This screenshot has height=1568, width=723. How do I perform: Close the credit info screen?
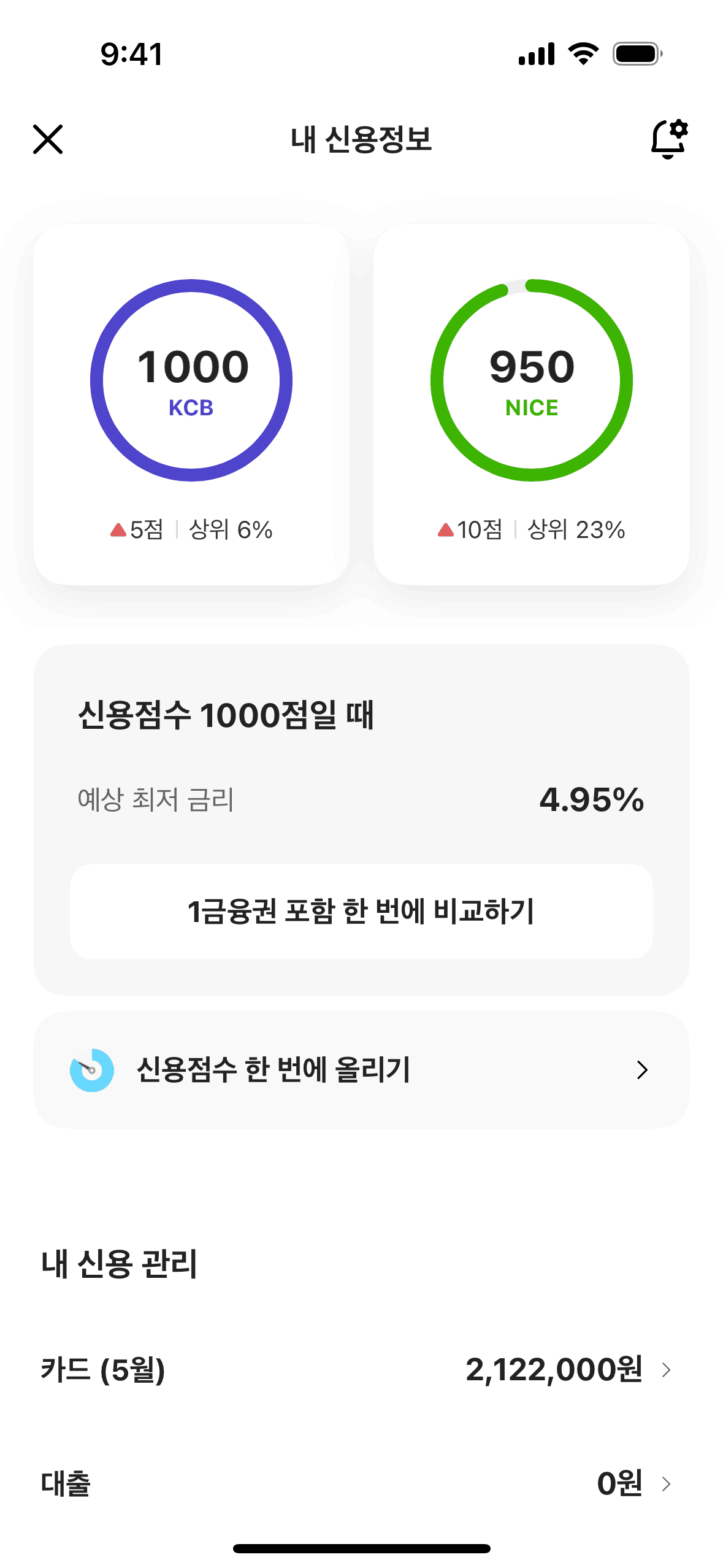coord(48,139)
